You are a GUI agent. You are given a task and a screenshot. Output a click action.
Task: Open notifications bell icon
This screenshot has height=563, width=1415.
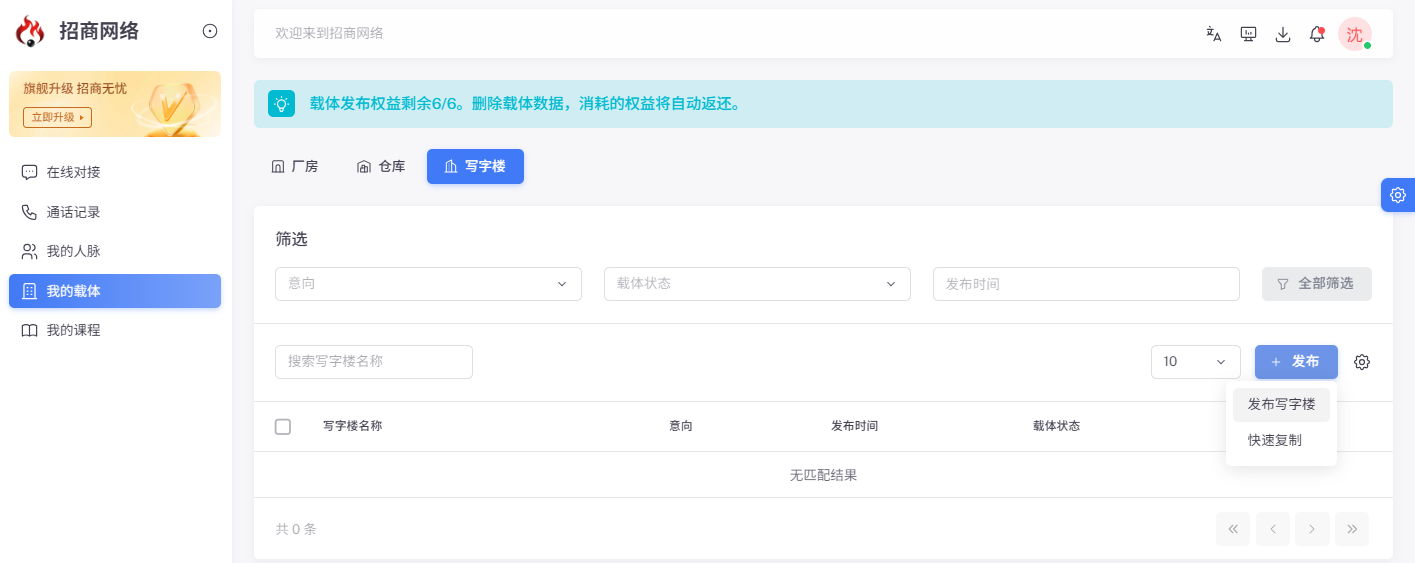1317,34
